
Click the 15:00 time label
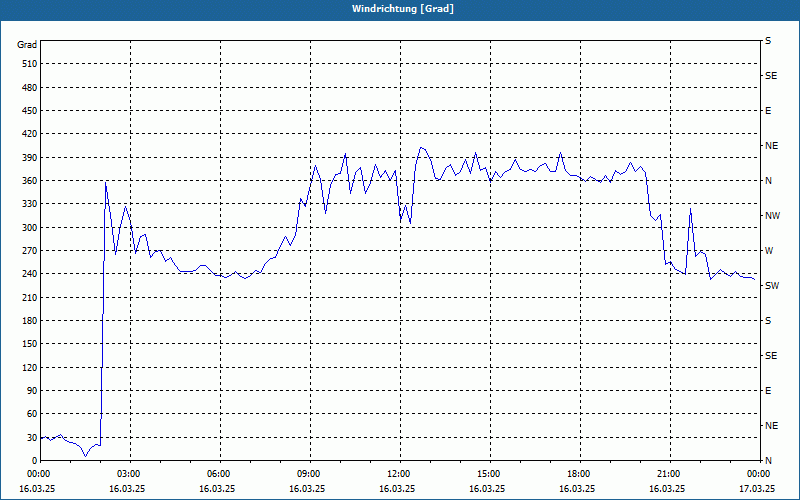point(487,474)
